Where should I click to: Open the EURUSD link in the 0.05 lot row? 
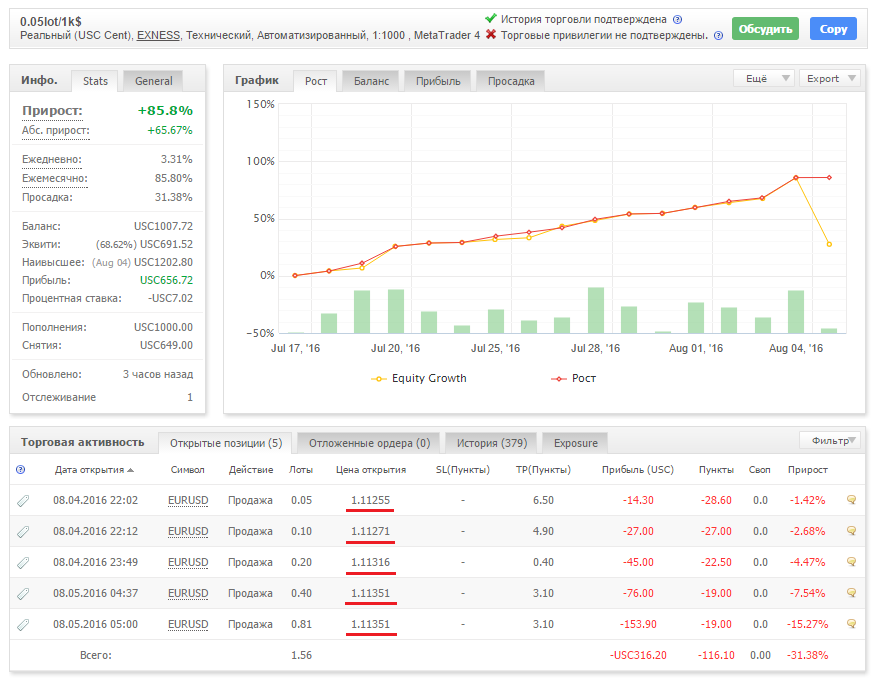pyautogui.click(x=188, y=500)
